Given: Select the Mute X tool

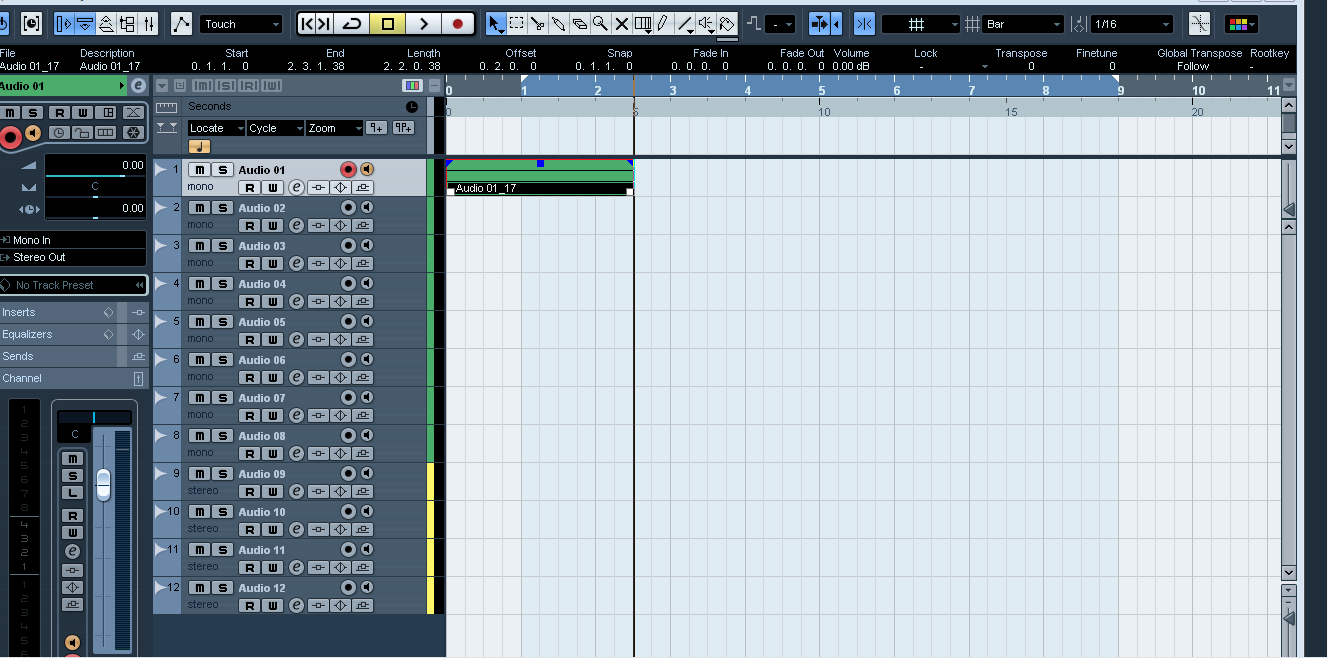Looking at the screenshot, I should point(621,24).
